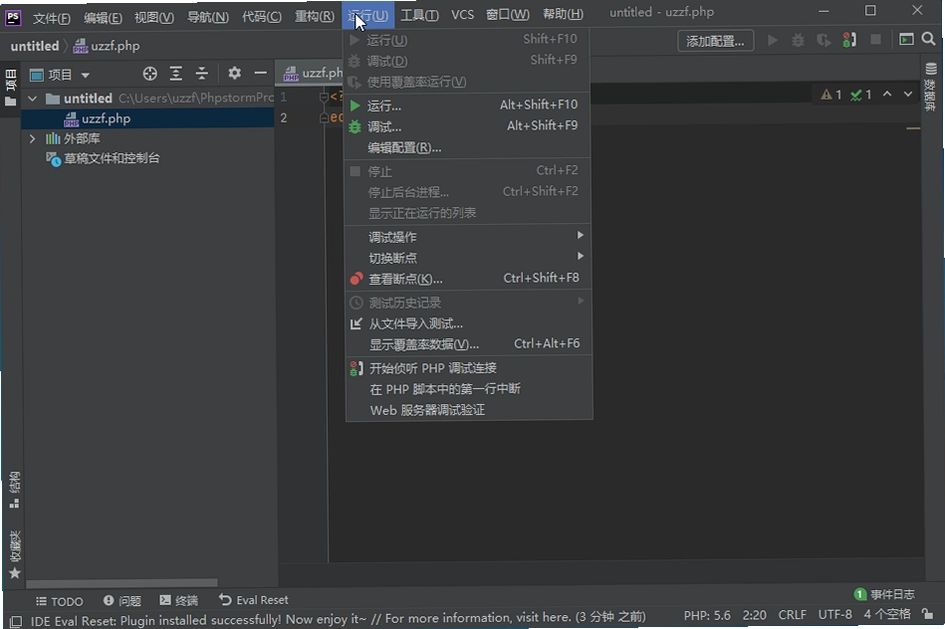Open the TODO tool window

tap(59, 601)
